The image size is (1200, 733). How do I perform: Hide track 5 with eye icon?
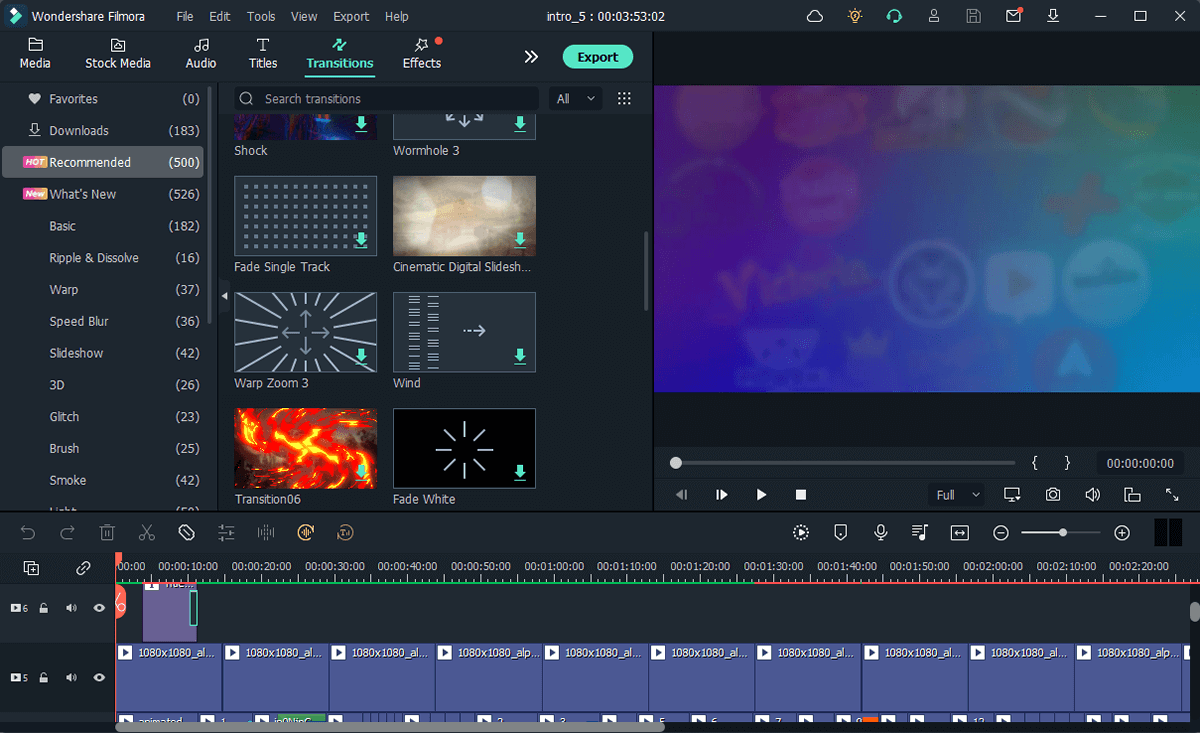[99, 677]
